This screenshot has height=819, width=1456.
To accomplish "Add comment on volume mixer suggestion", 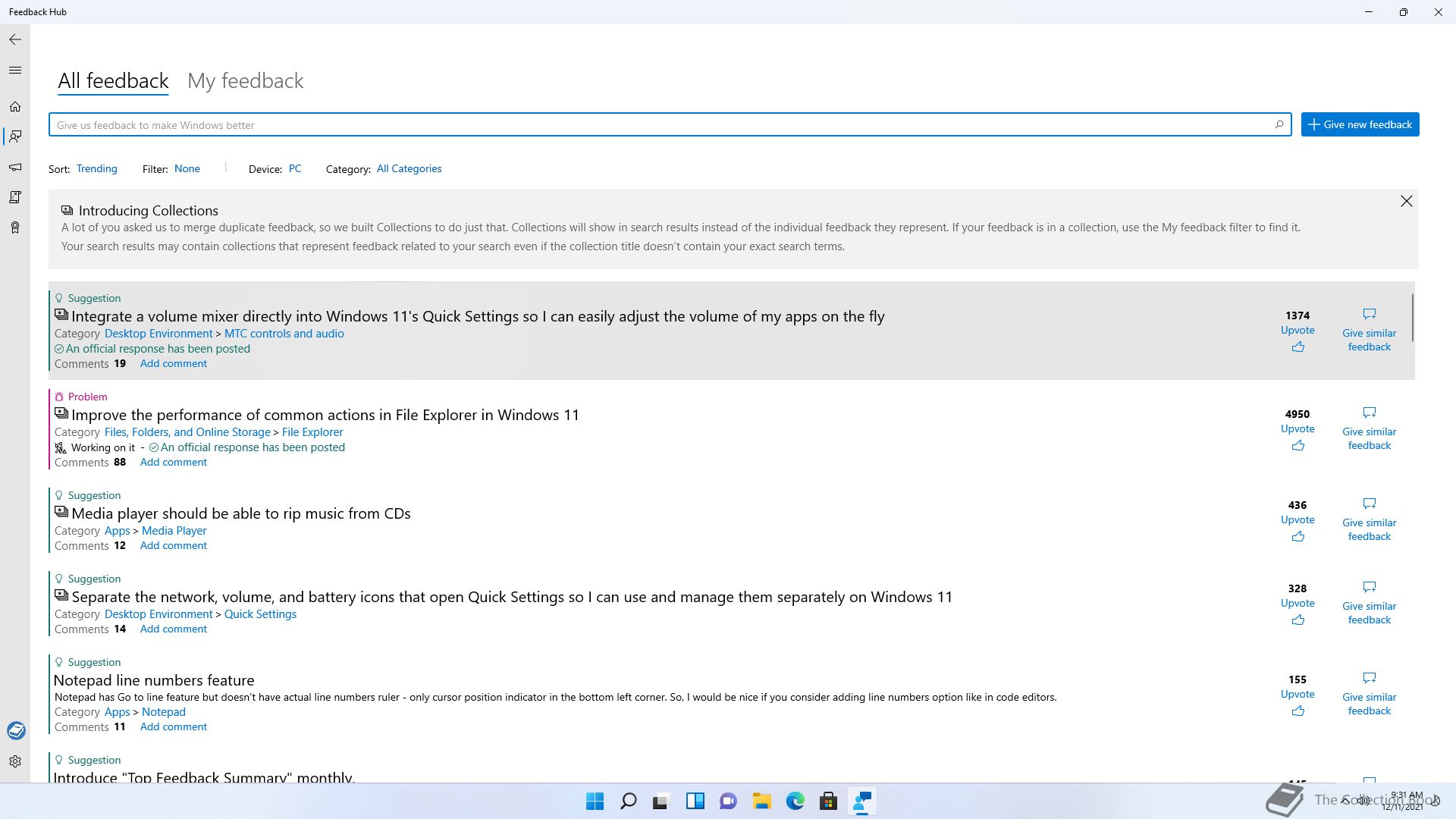I will tap(173, 363).
